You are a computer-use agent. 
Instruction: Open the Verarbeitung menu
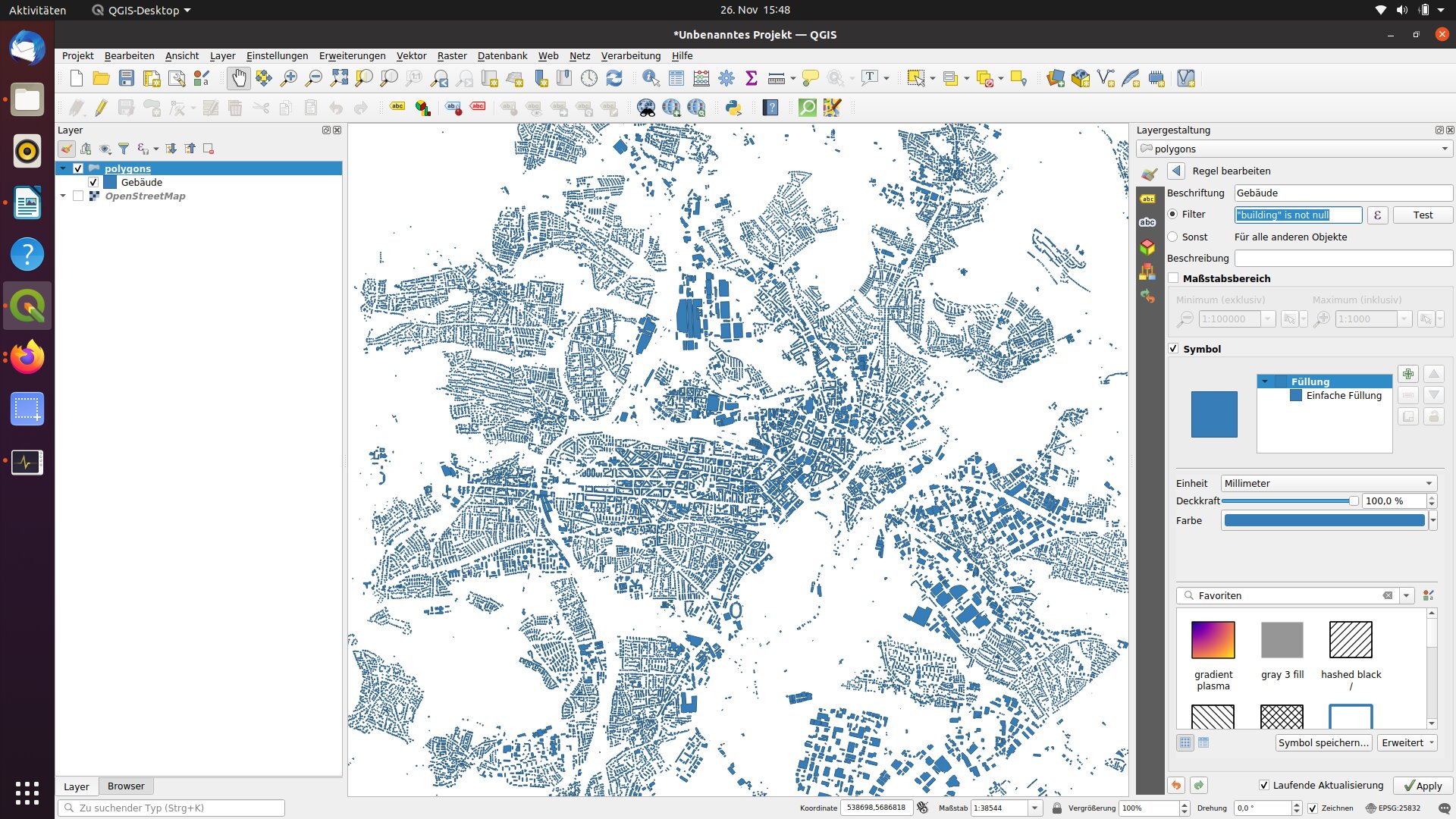pyautogui.click(x=630, y=55)
